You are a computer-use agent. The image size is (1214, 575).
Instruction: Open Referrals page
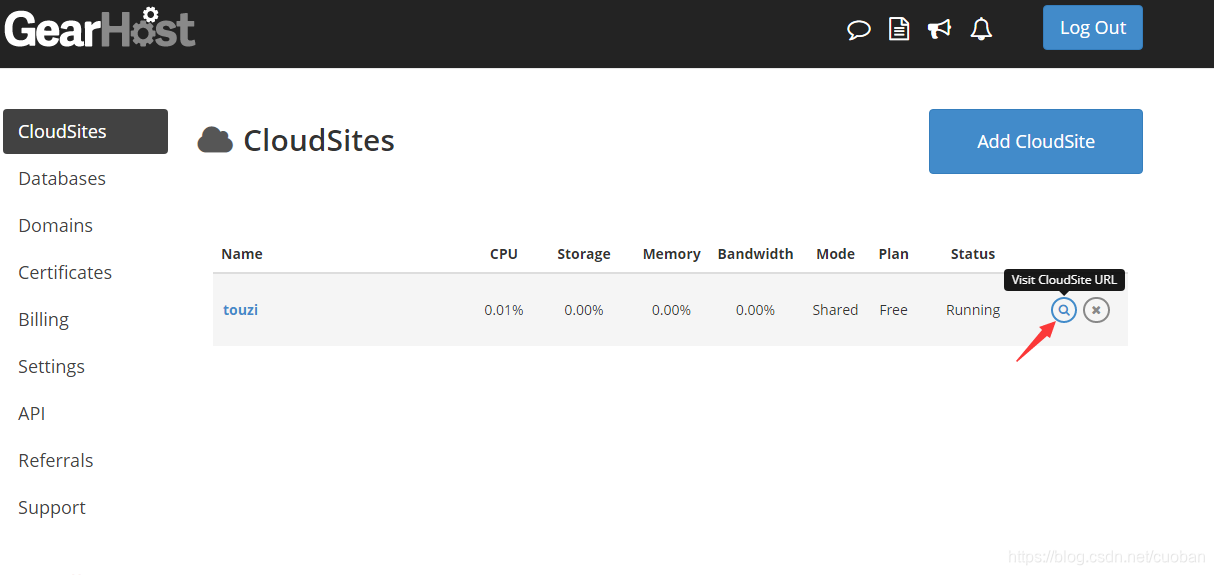[55, 461]
